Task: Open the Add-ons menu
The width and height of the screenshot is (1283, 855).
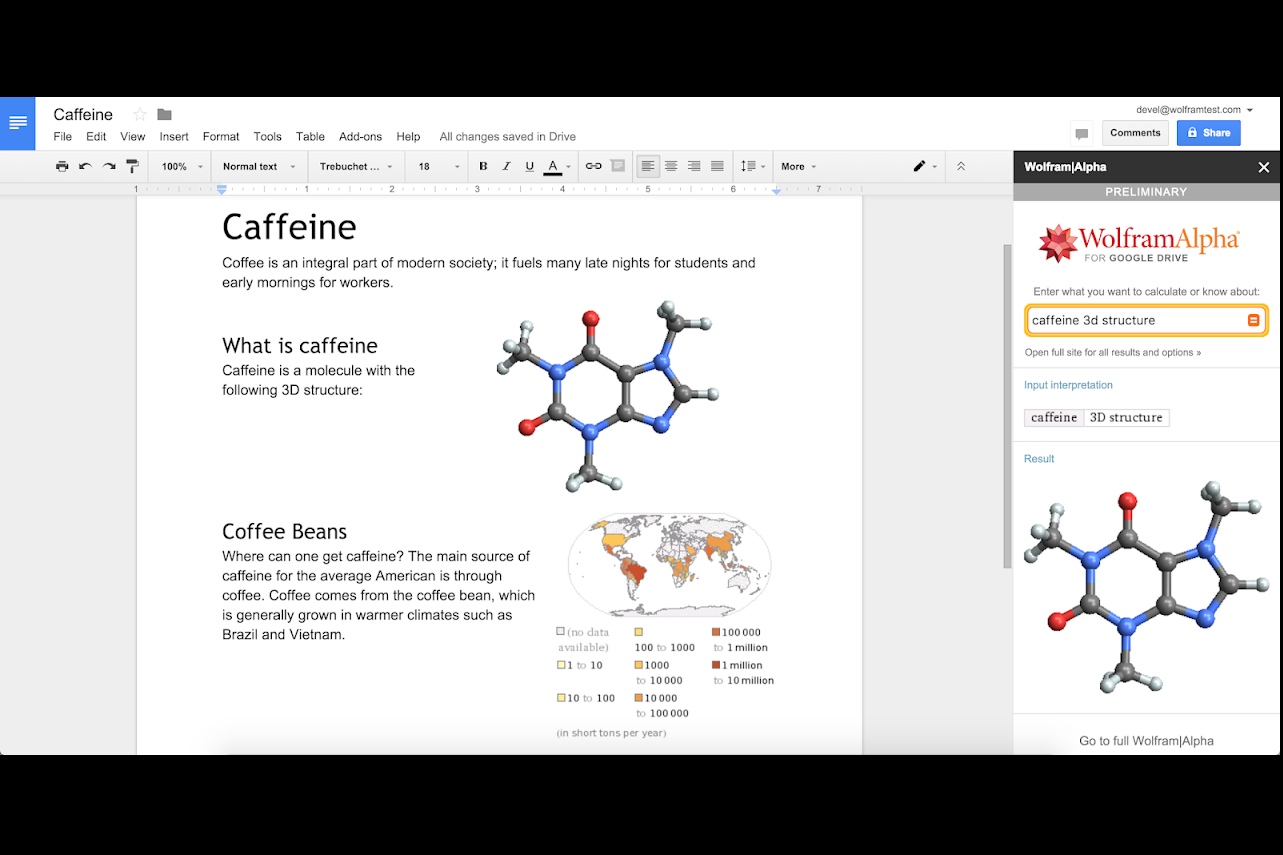Action: (360, 137)
